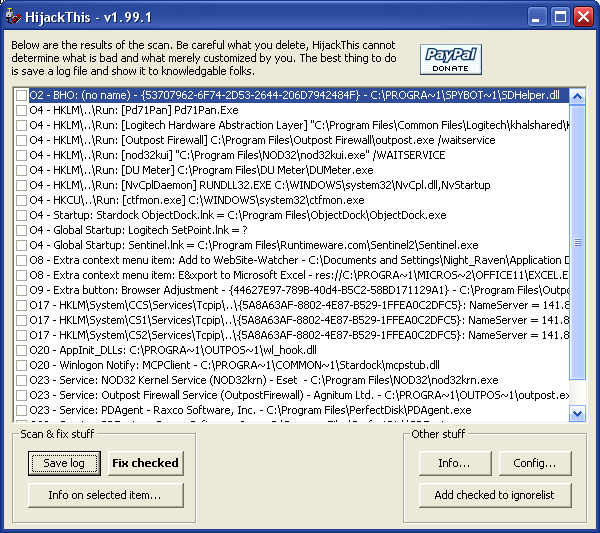Tick the Browser Adjustment extra button checkbox
600x533 pixels.
tap(21, 290)
